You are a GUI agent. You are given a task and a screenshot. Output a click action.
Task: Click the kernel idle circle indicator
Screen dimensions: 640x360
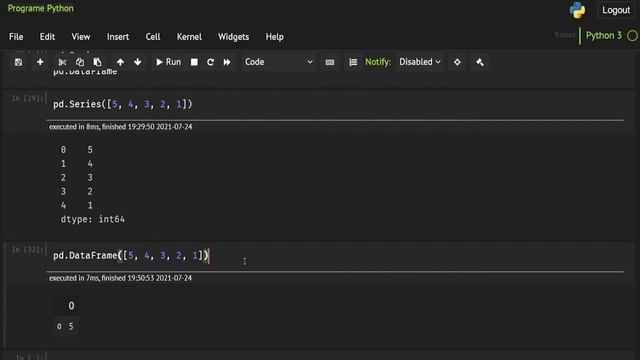632,36
